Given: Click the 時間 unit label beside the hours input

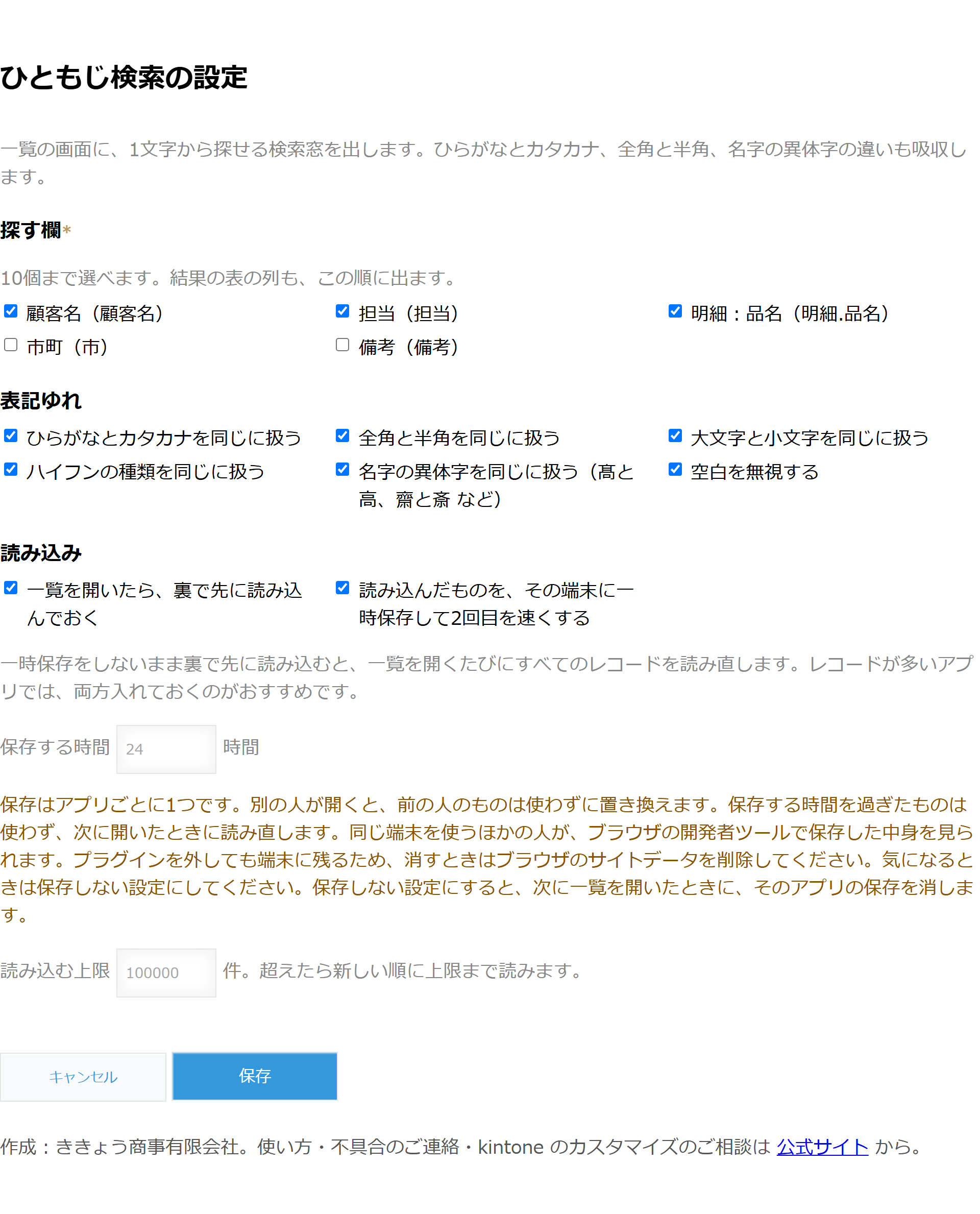Looking at the screenshot, I should (241, 747).
